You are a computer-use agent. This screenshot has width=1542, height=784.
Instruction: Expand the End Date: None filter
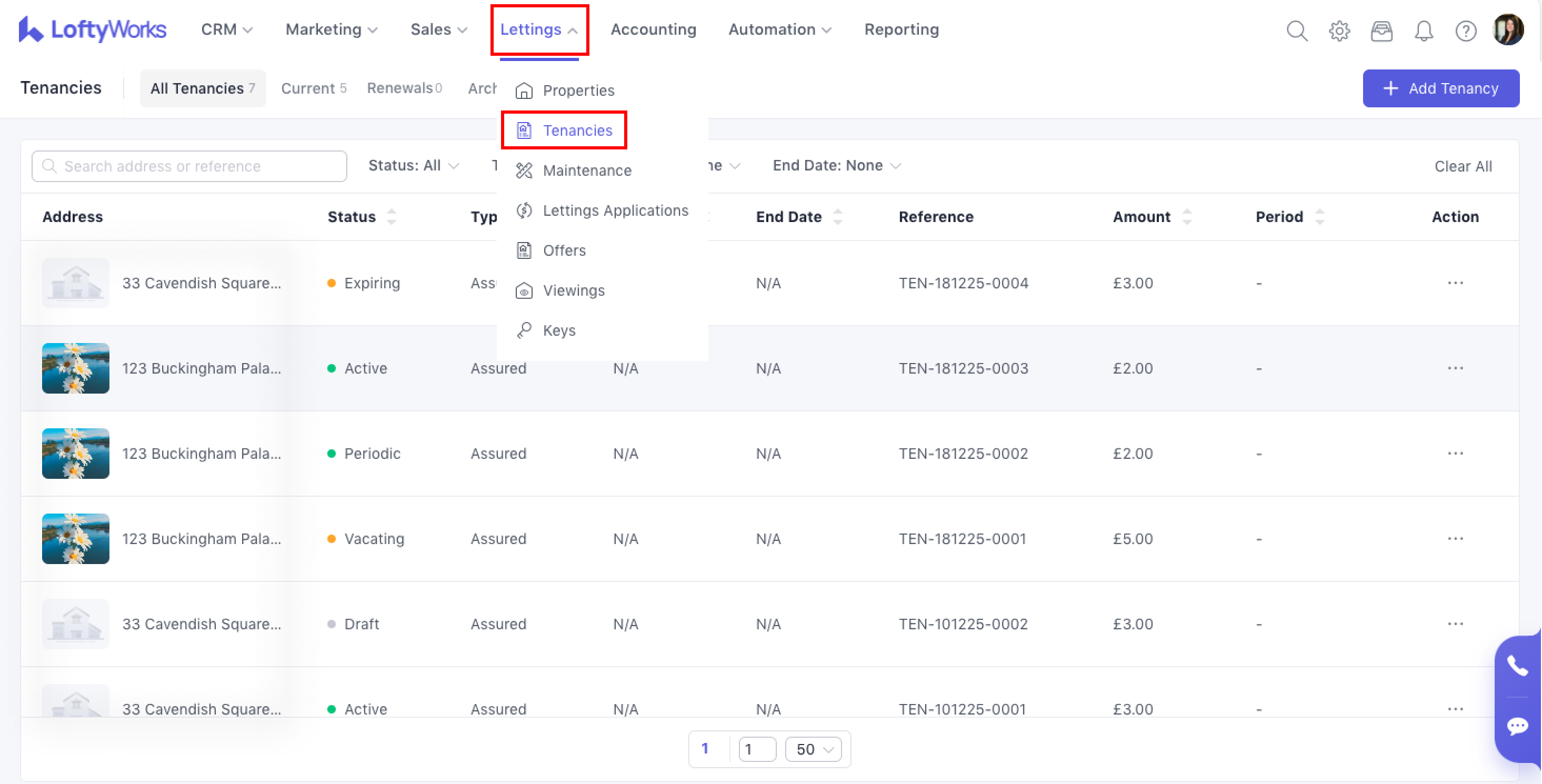coord(836,166)
